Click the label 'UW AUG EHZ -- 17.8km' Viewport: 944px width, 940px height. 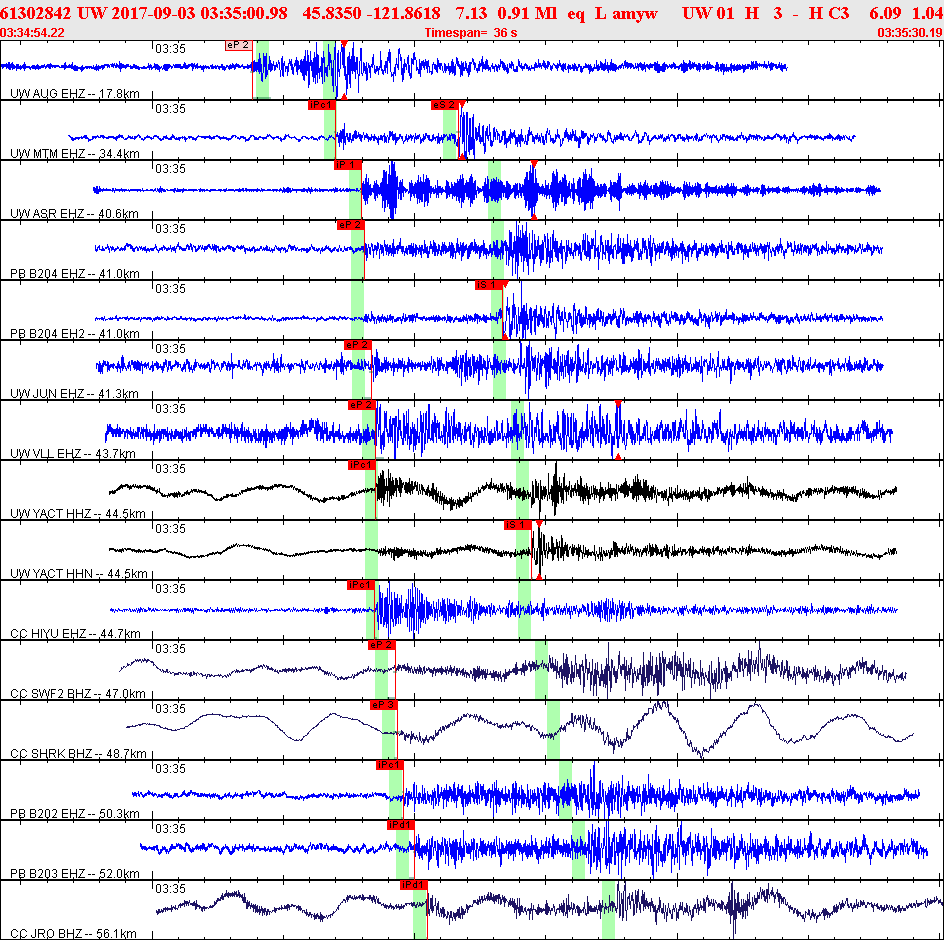(x=75, y=93)
